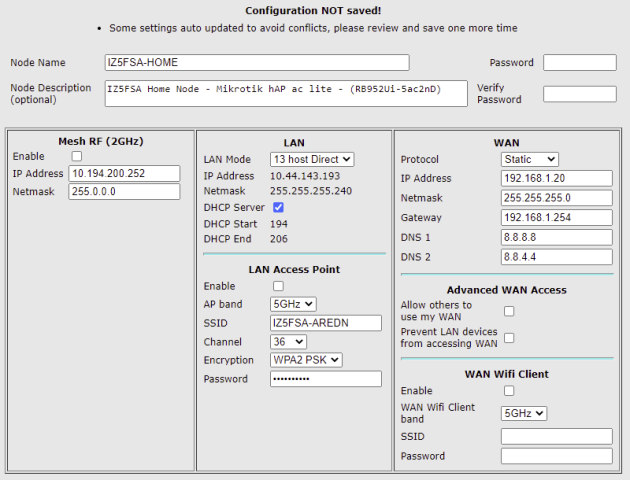Click the DHCP End value 206
Image resolution: width=630 pixels, height=480 pixels.
point(279,239)
